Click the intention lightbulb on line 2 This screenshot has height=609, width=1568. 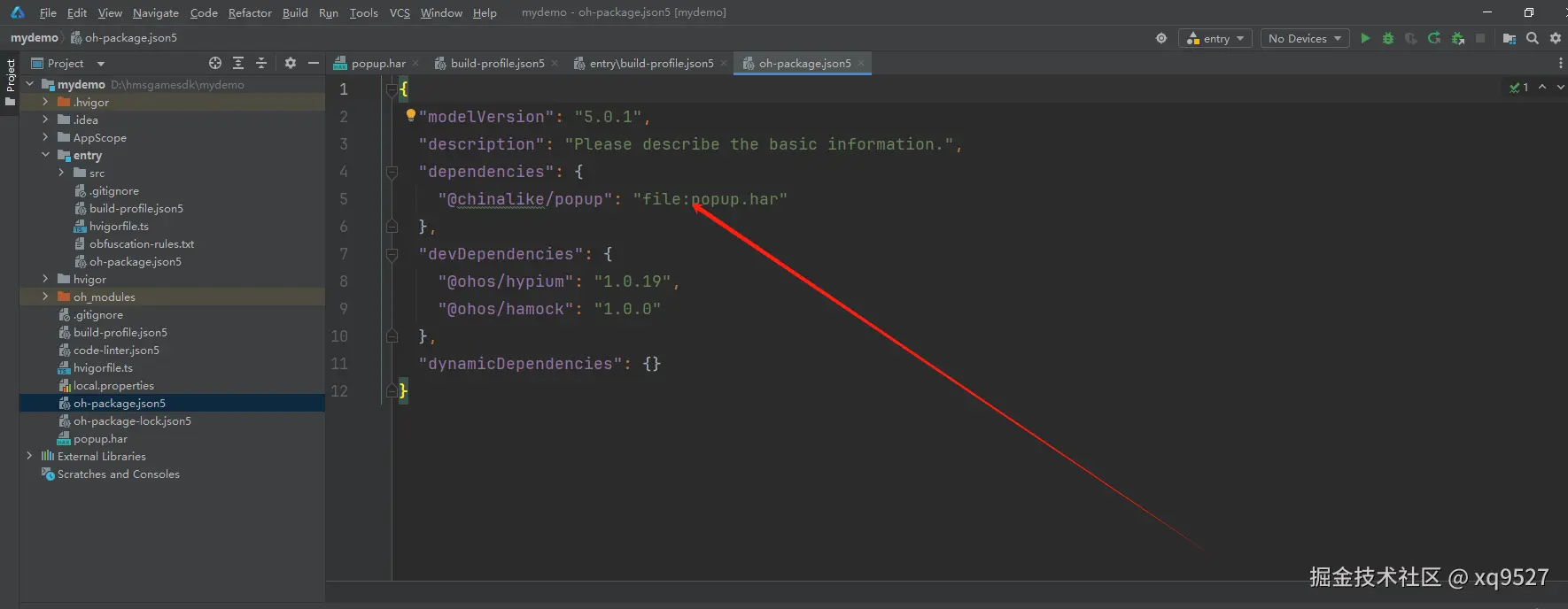point(410,115)
